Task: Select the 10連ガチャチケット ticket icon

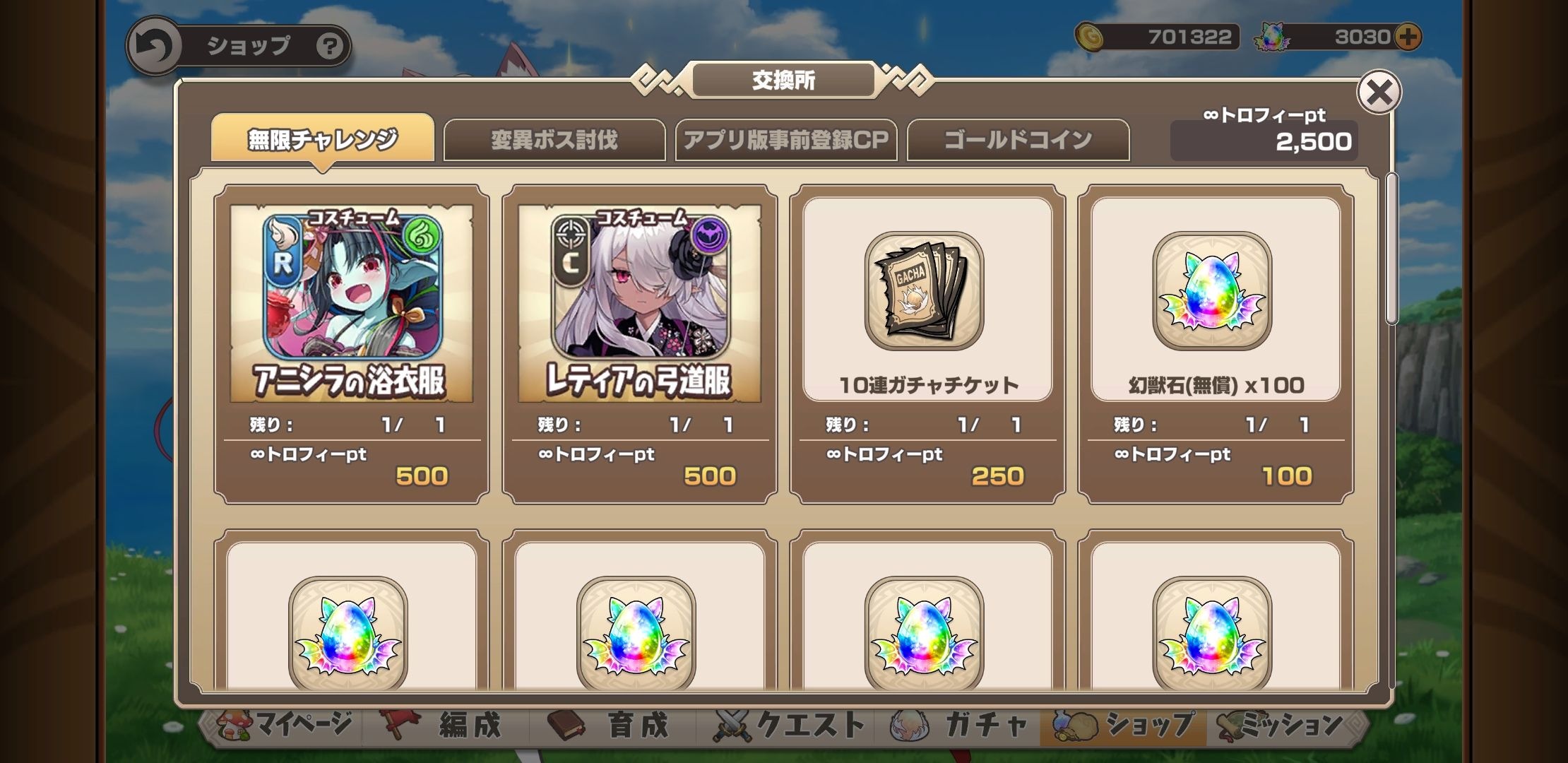Action: coord(924,290)
